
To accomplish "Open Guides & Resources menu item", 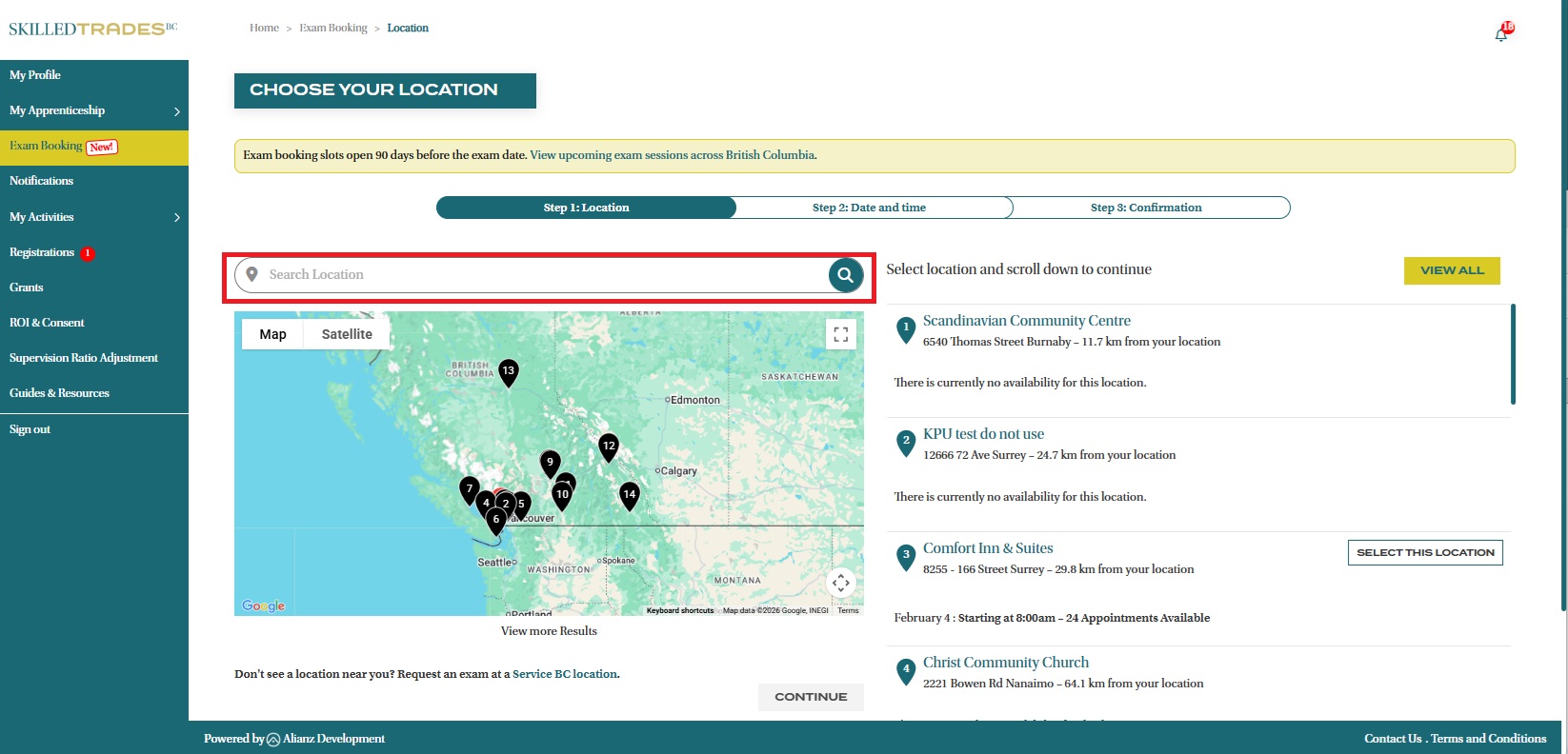I will point(59,393).
